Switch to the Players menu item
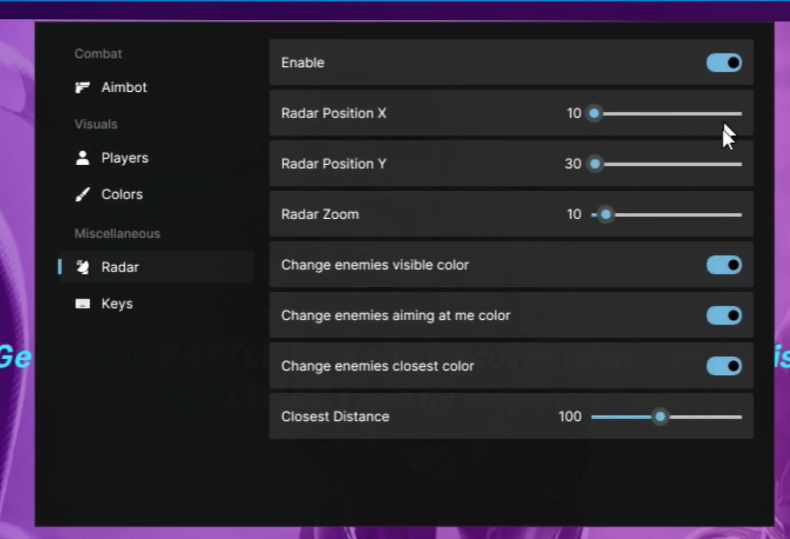 [x=125, y=158]
